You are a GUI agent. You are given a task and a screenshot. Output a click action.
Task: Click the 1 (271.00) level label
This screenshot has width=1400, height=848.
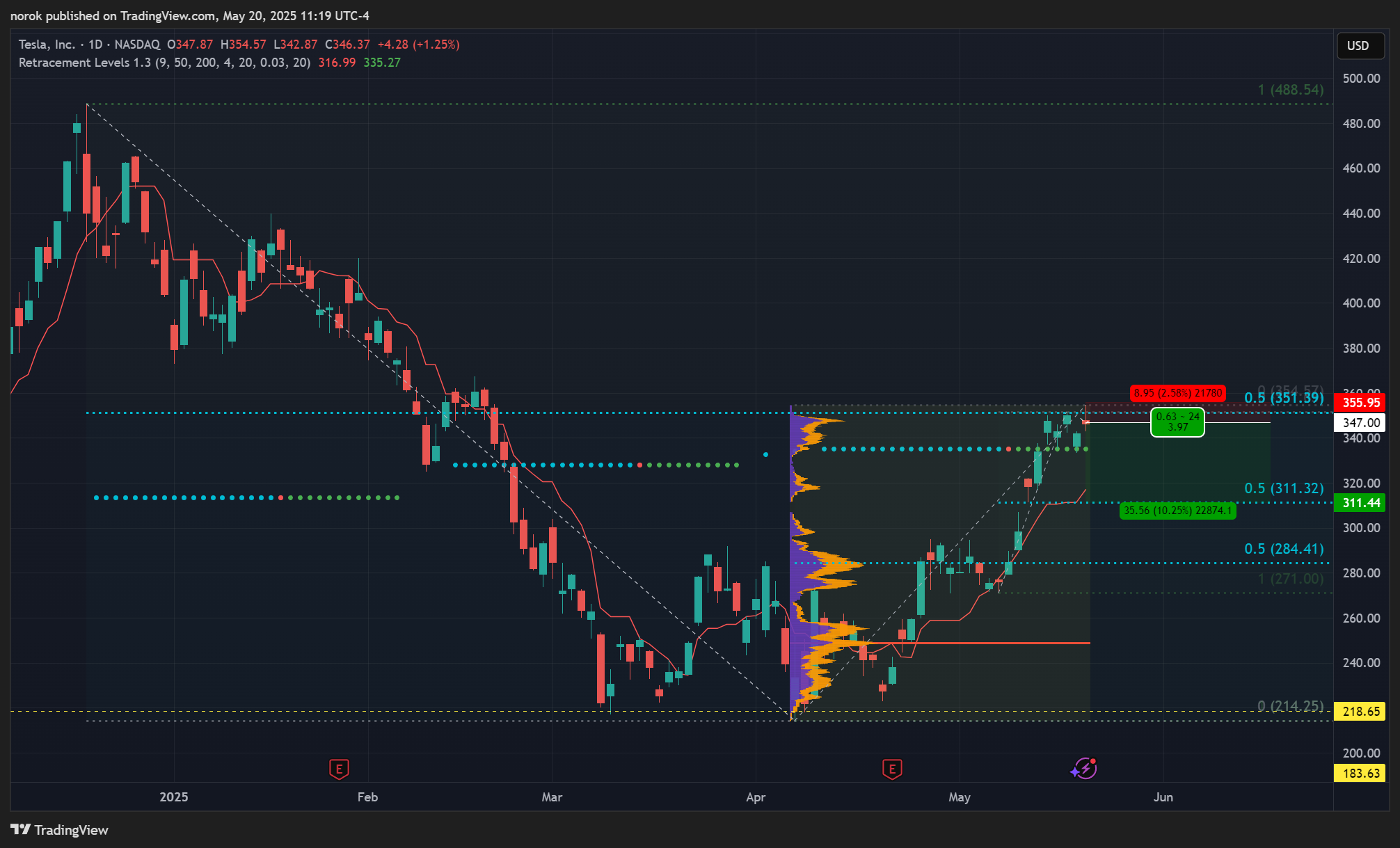tap(1291, 579)
